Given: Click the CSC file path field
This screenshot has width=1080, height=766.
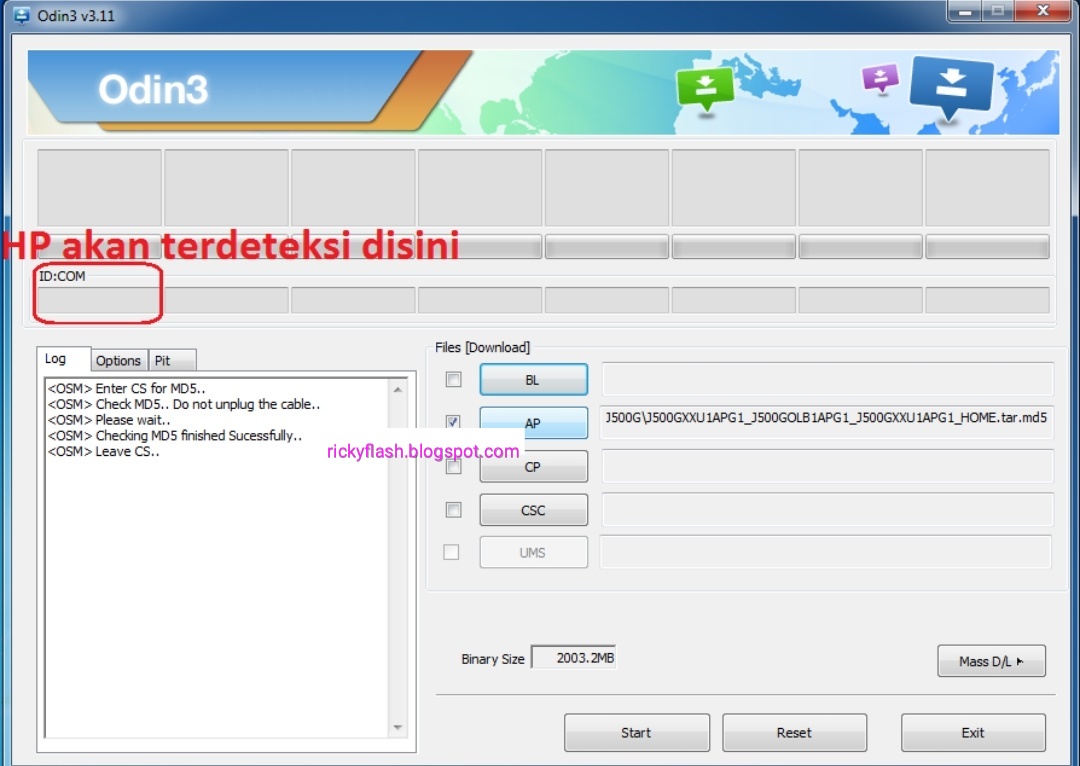Looking at the screenshot, I should click(x=828, y=509).
